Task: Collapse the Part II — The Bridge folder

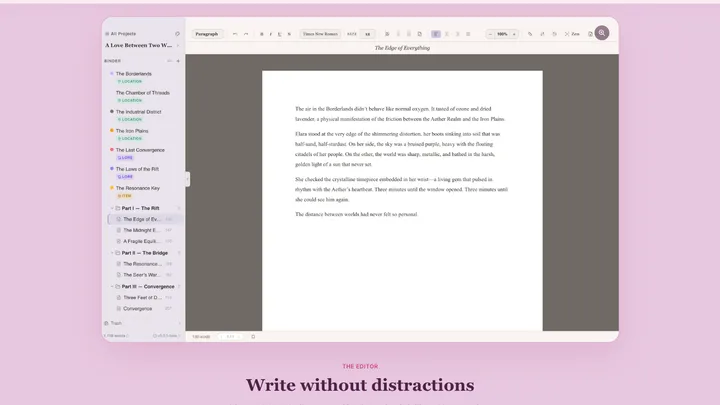Action: point(112,253)
